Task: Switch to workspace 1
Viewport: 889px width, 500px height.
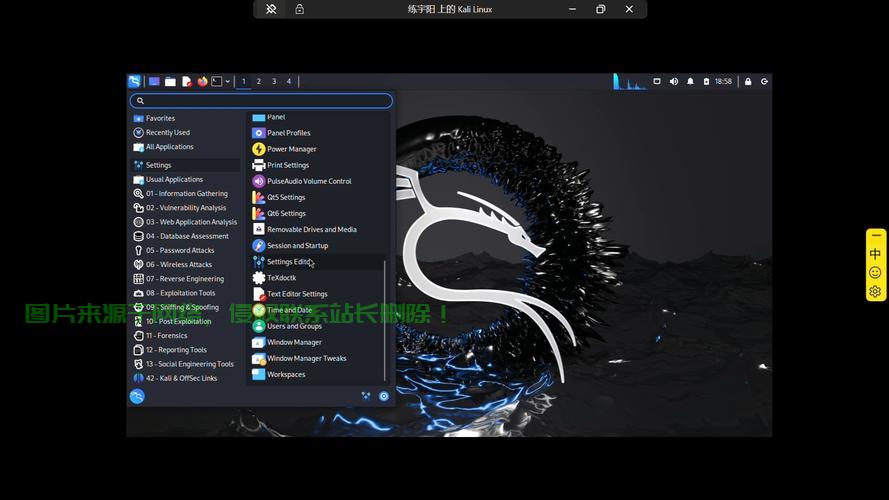Action: [x=244, y=82]
